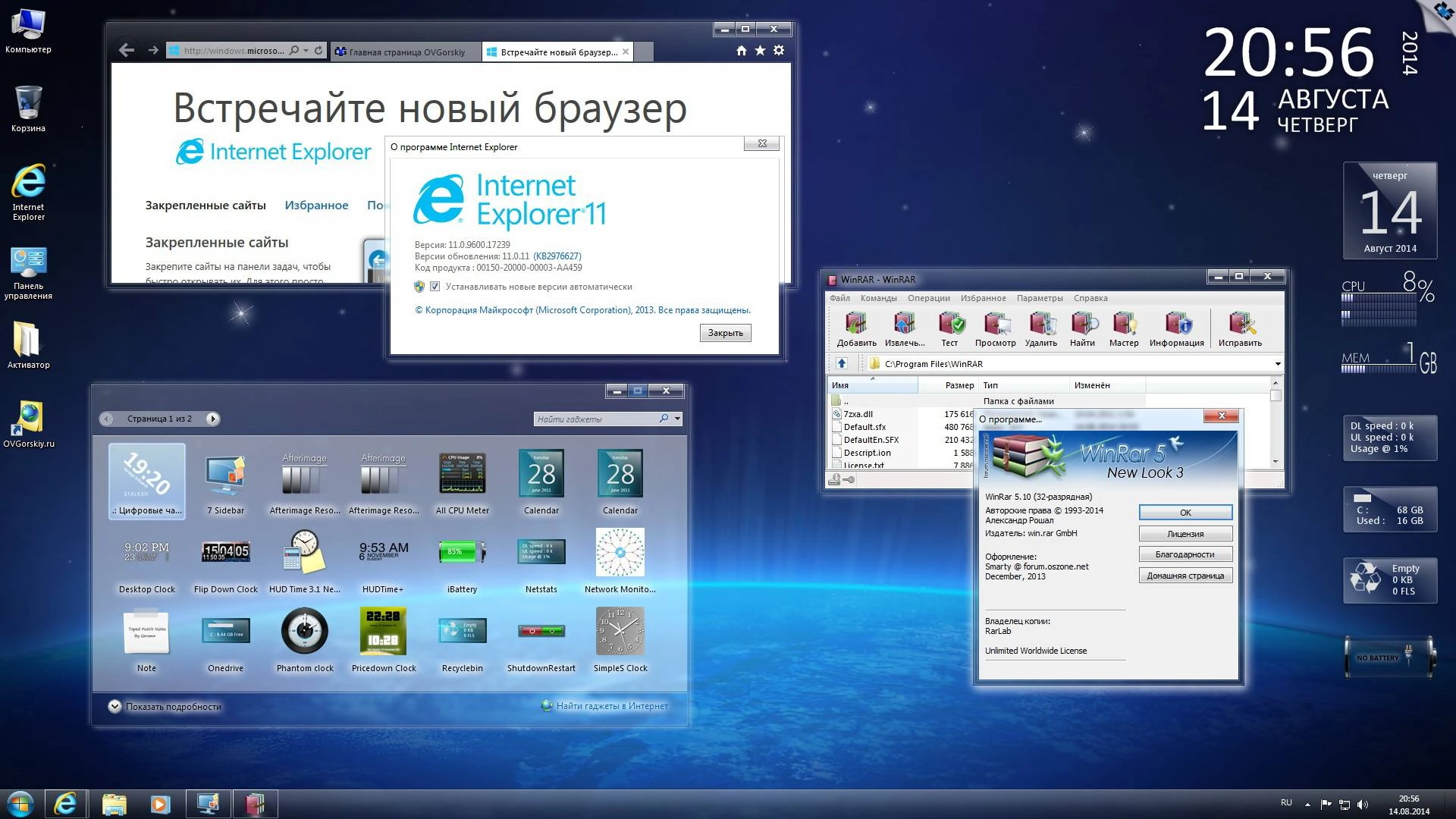
Task: Click OK in WinRAR about dialog
Action: (x=1185, y=513)
